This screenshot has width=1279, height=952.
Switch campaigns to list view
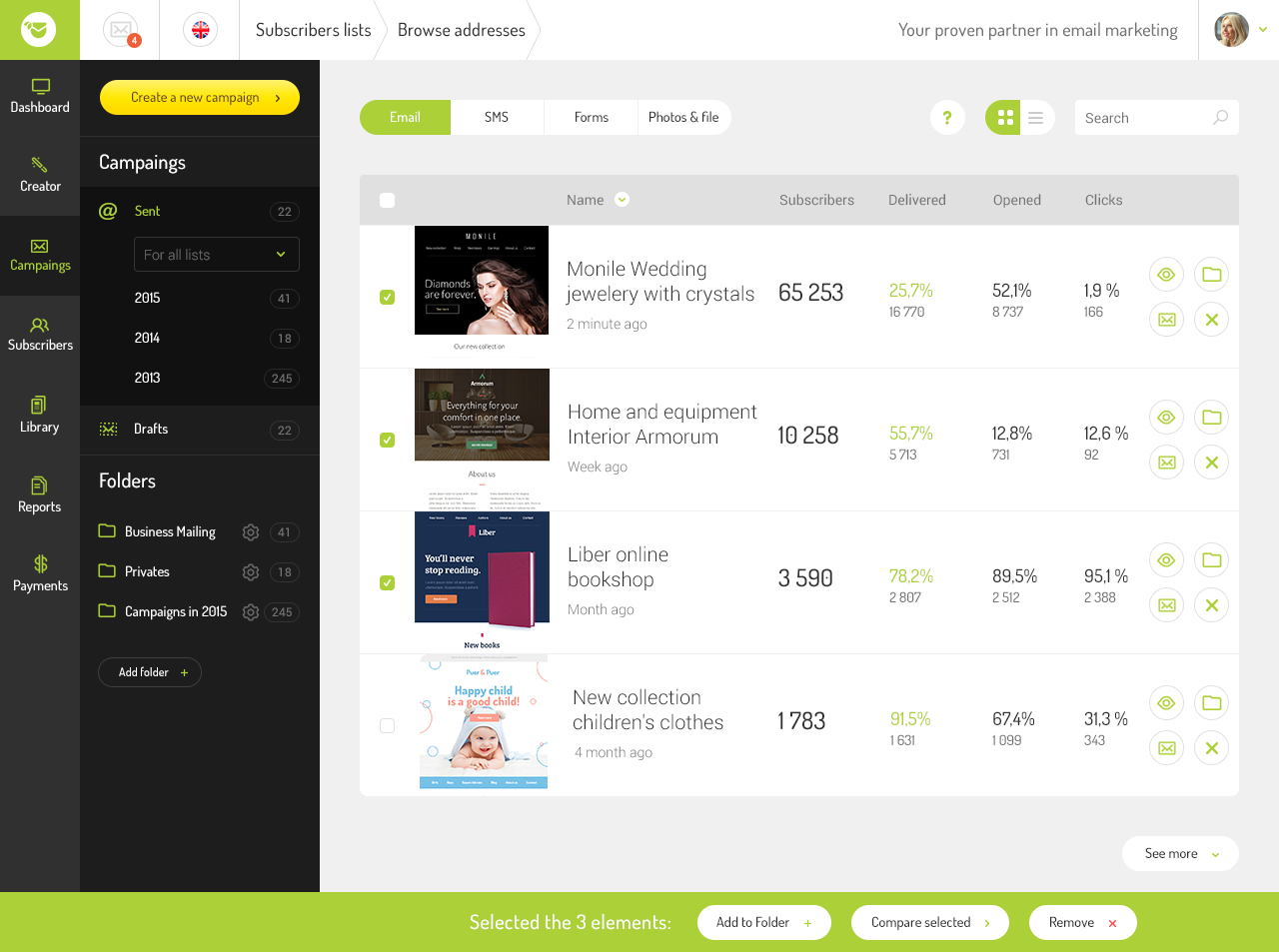pyautogui.click(x=1036, y=117)
